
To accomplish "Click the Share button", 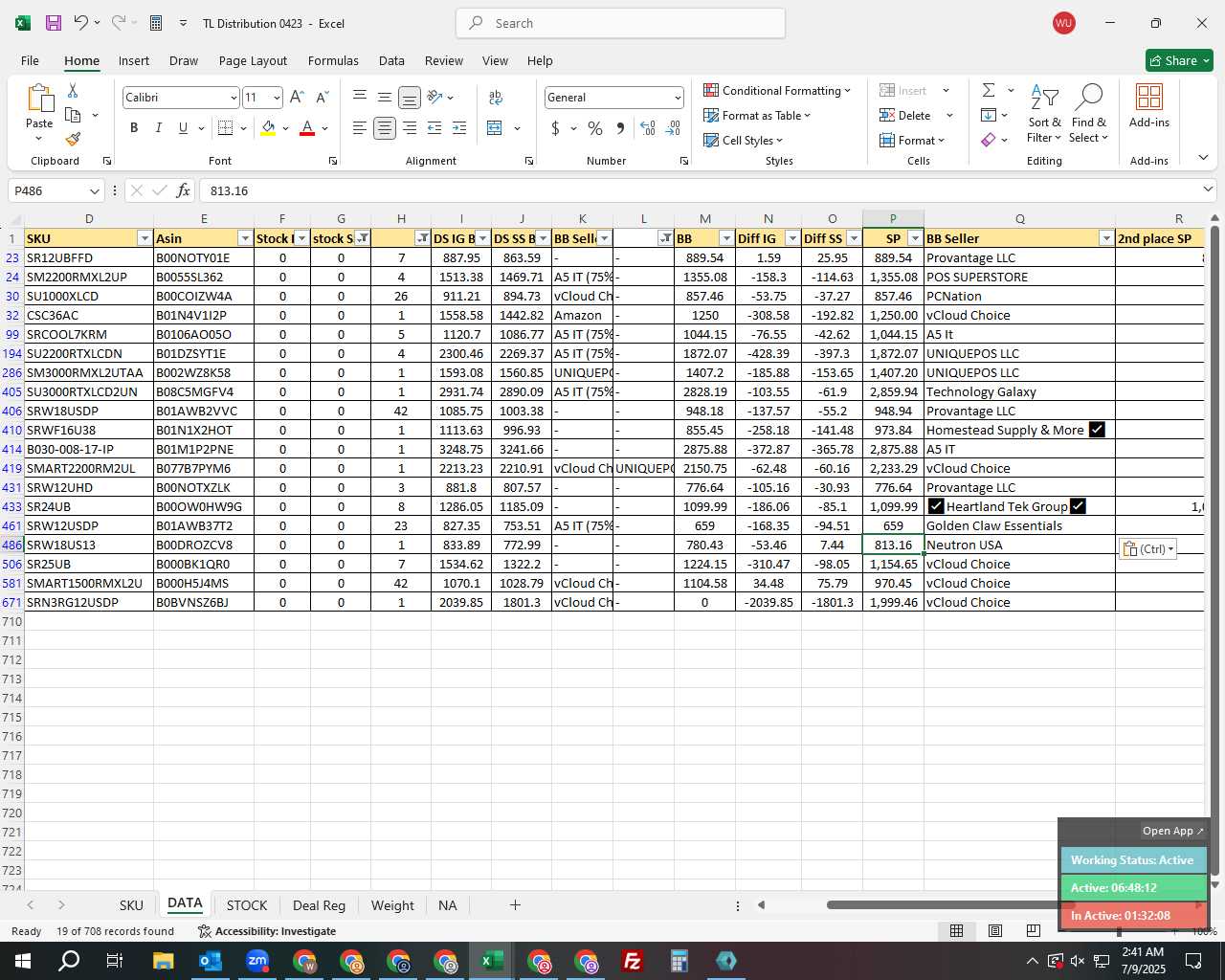I will [1179, 60].
